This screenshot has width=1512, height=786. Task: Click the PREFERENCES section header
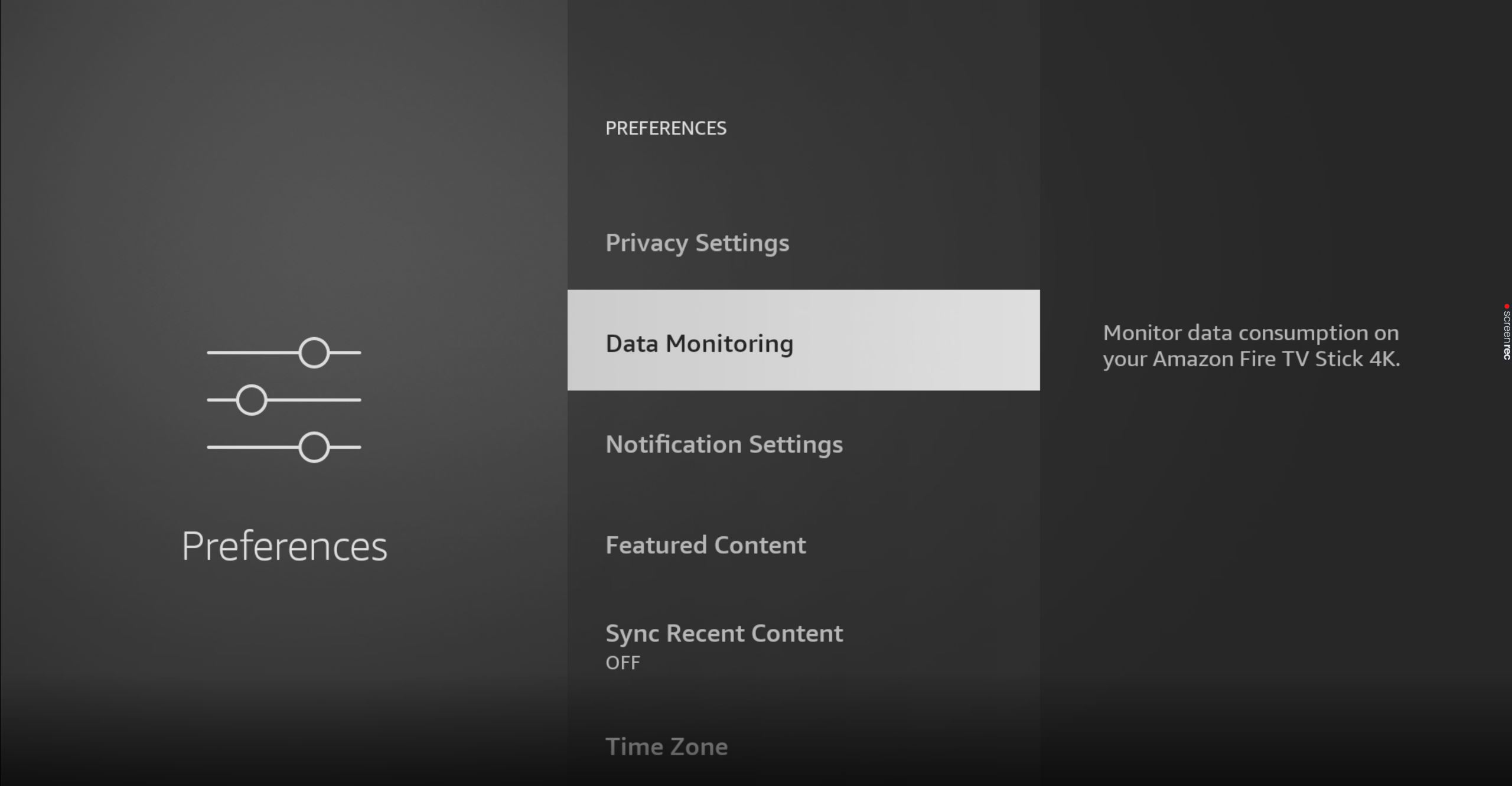[666, 128]
